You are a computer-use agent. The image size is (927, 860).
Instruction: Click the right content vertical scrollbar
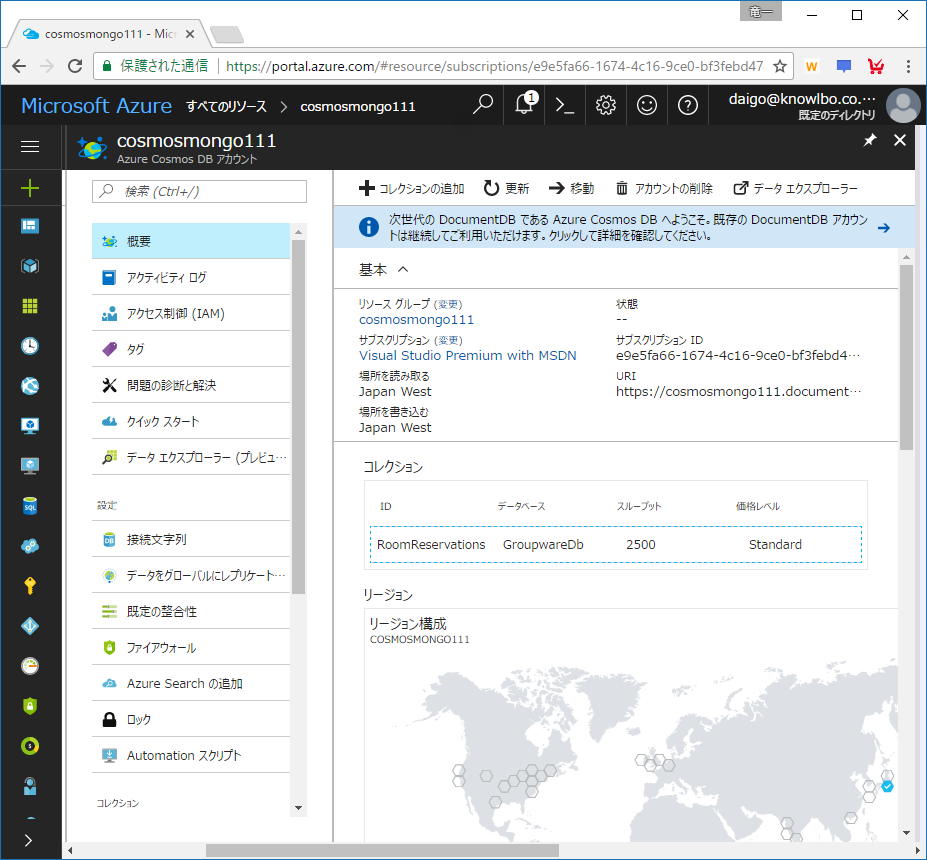[x=906, y=357]
